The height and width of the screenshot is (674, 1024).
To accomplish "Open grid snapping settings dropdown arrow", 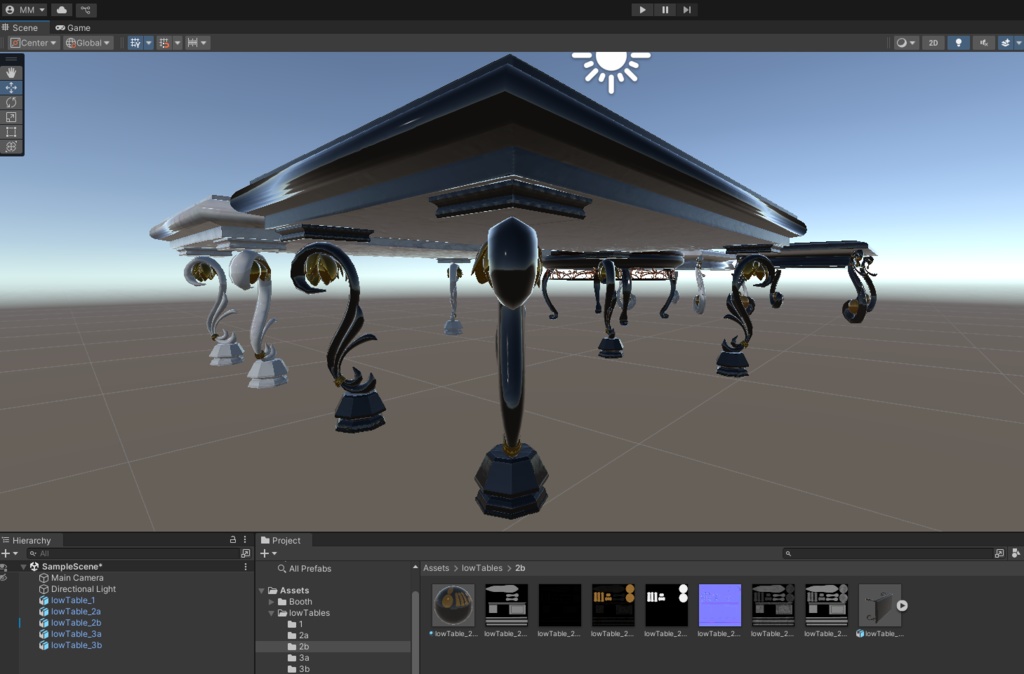I will [177, 43].
